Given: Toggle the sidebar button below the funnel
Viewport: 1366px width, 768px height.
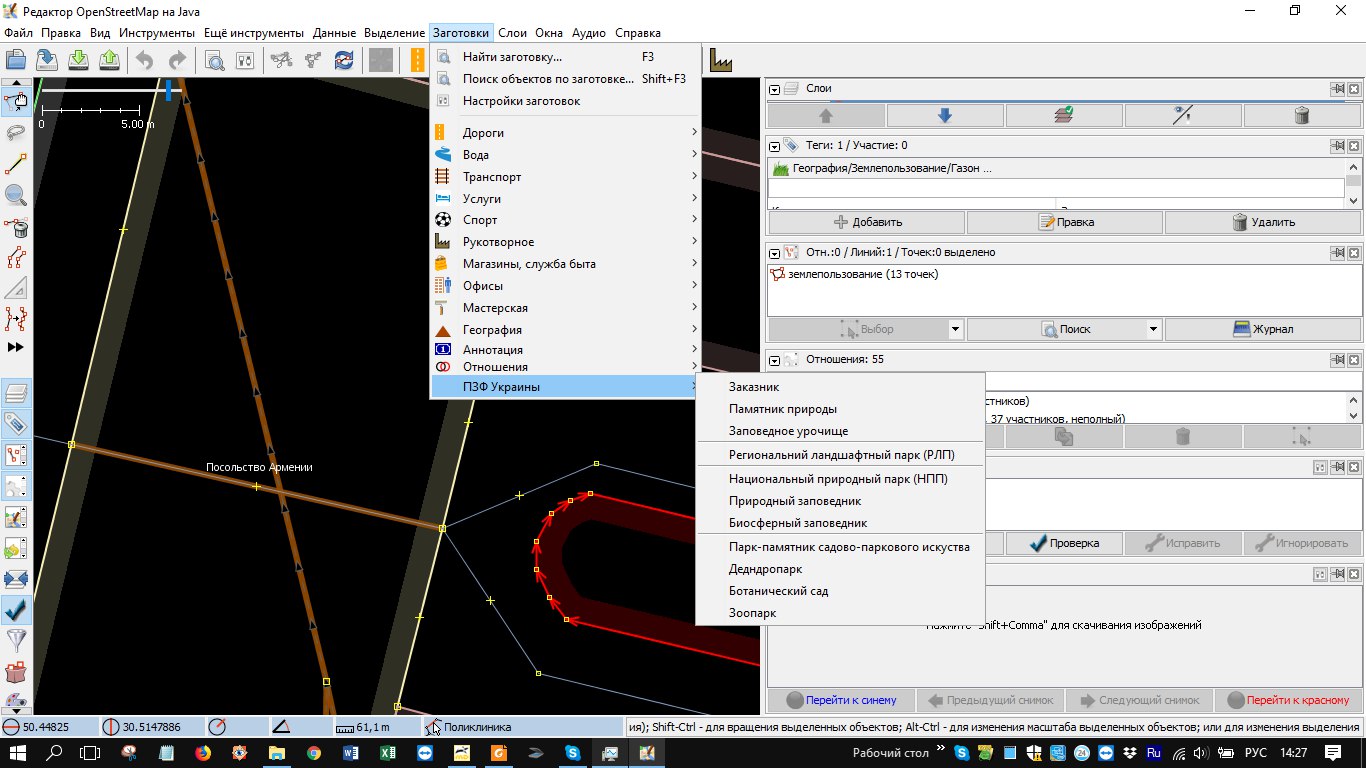Looking at the screenshot, I should click(16, 672).
